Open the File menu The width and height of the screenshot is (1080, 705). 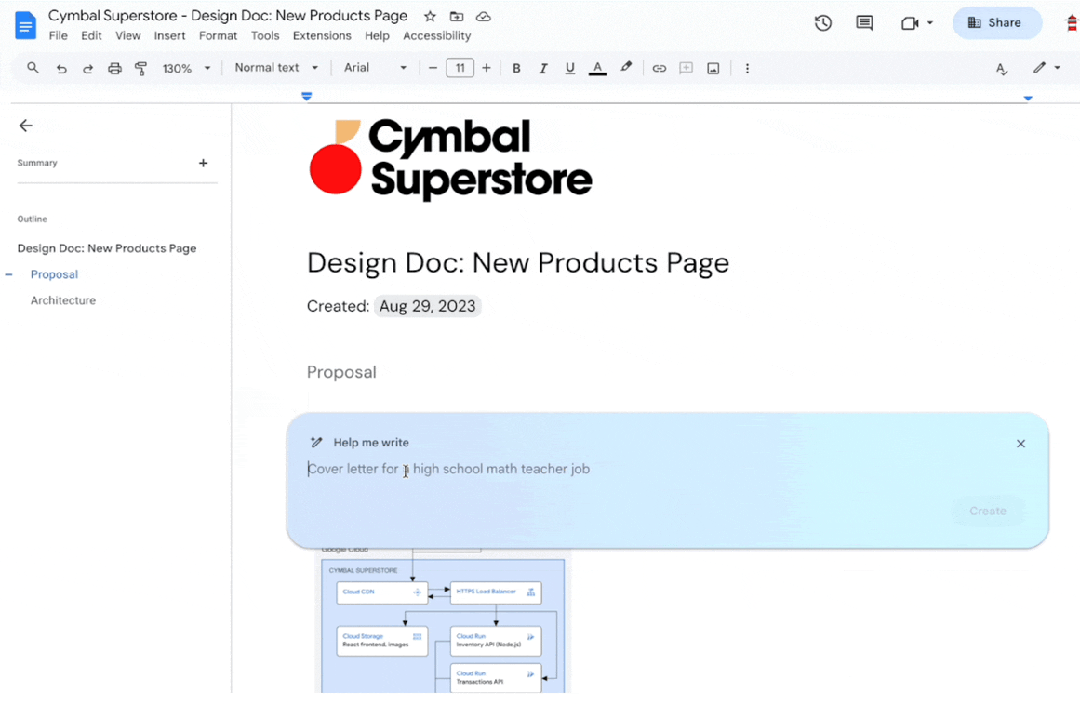58,36
